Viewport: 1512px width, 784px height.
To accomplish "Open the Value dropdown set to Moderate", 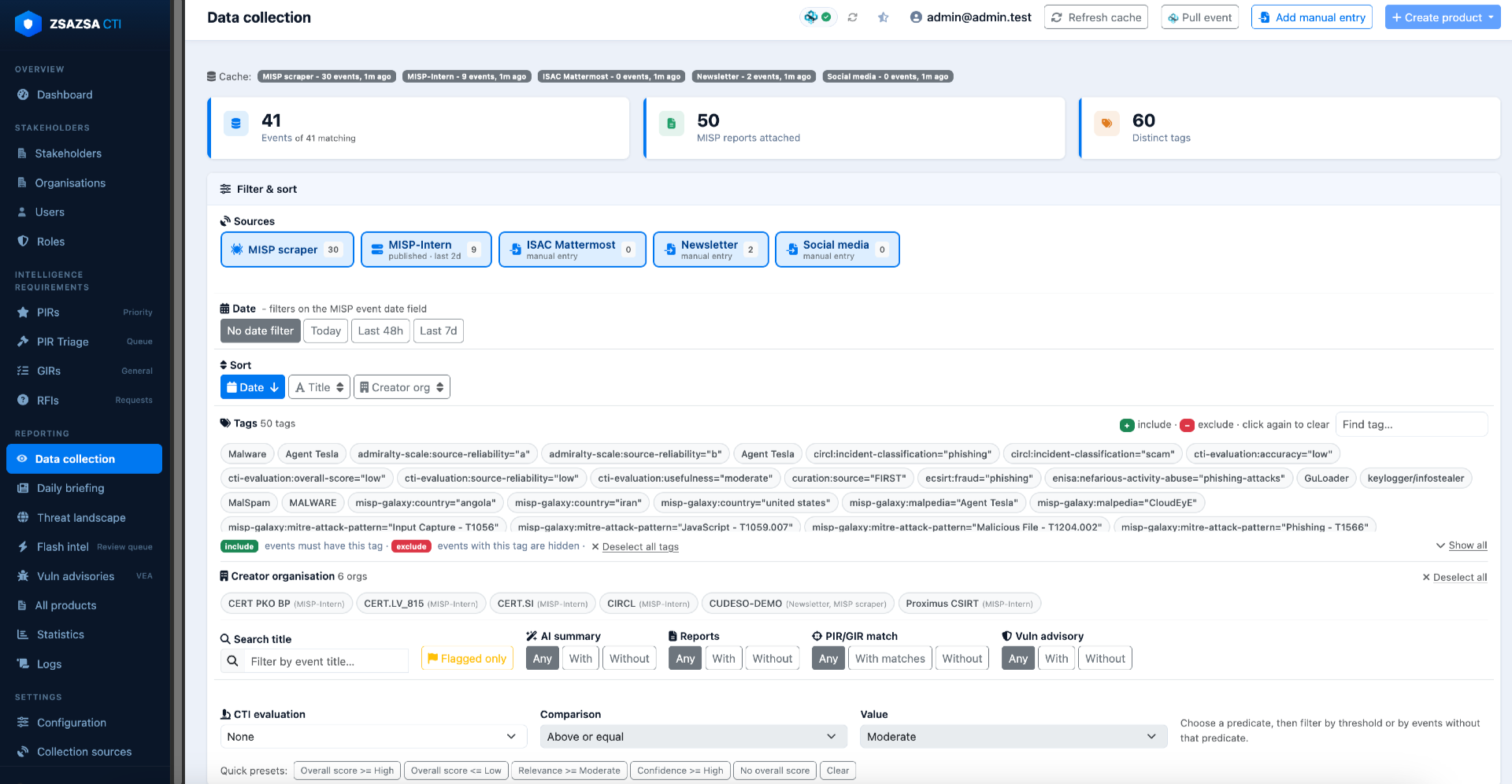I will pyautogui.click(x=1014, y=737).
